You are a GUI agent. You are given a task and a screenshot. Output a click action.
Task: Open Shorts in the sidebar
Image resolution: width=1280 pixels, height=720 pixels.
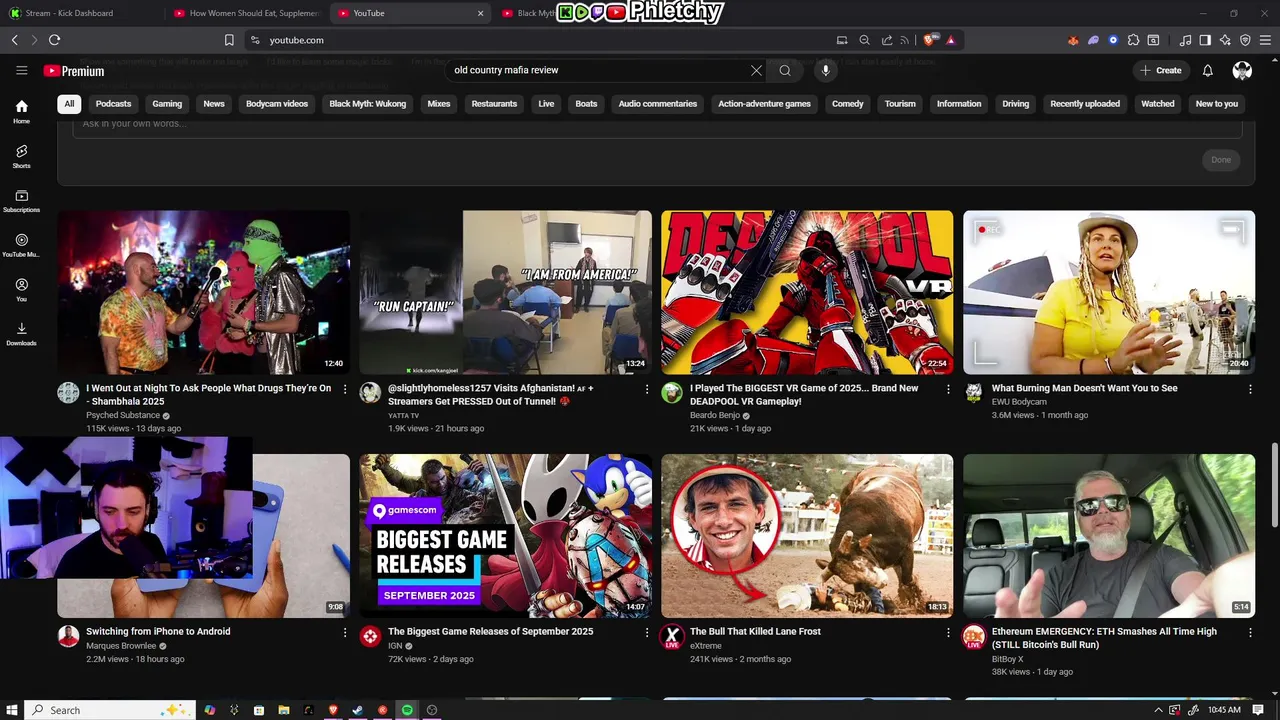[21, 156]
